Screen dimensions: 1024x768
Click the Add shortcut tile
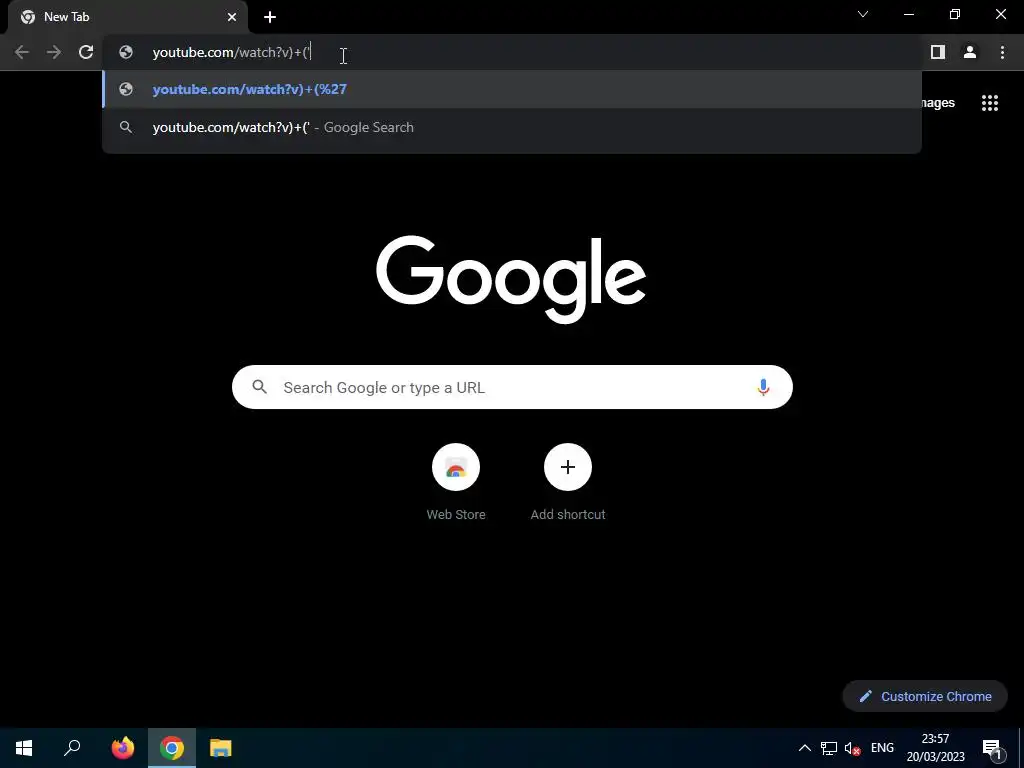[x=568, y=482]
